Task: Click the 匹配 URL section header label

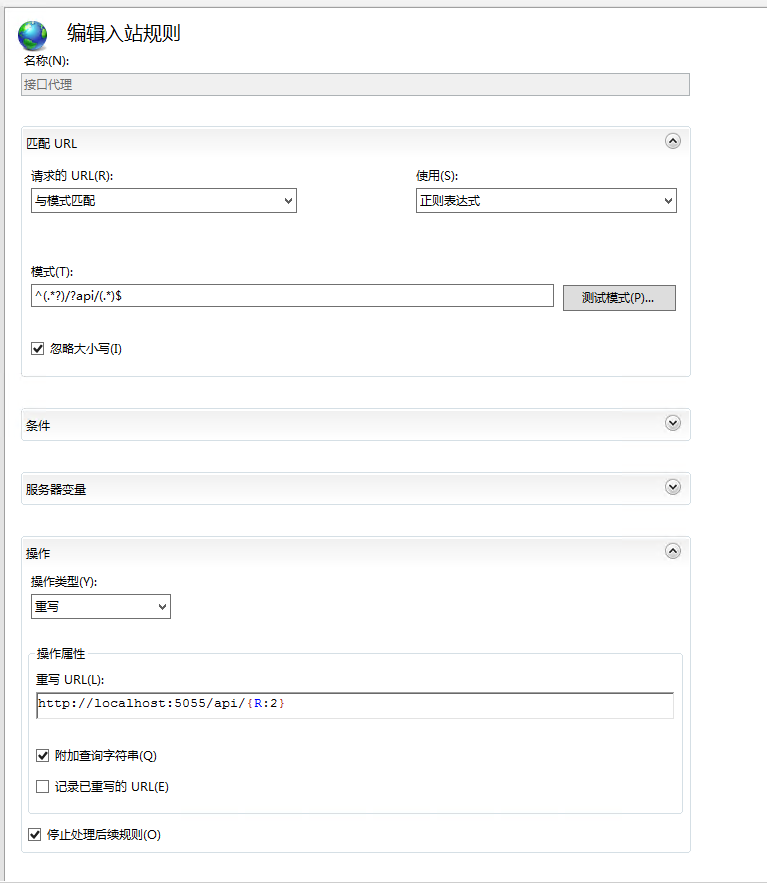Action: click(x=52, y=144)
